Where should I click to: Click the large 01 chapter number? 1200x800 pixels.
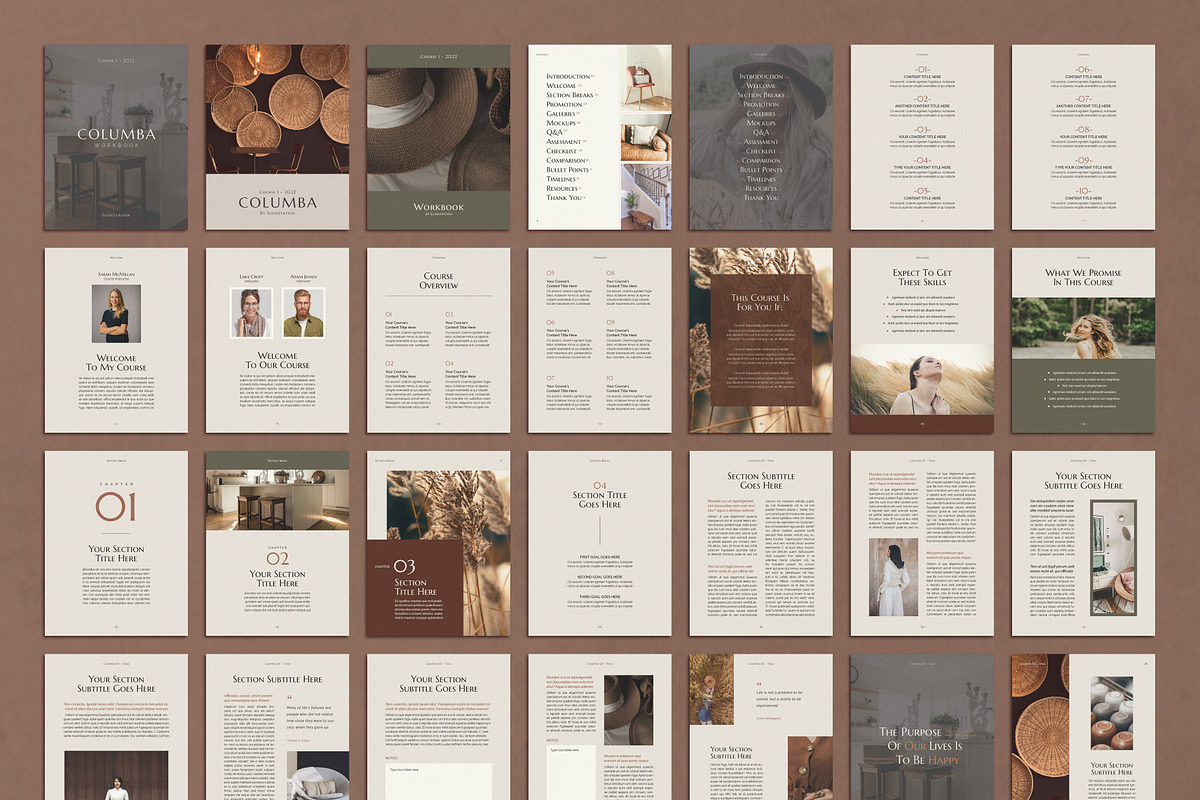(116, 508)
